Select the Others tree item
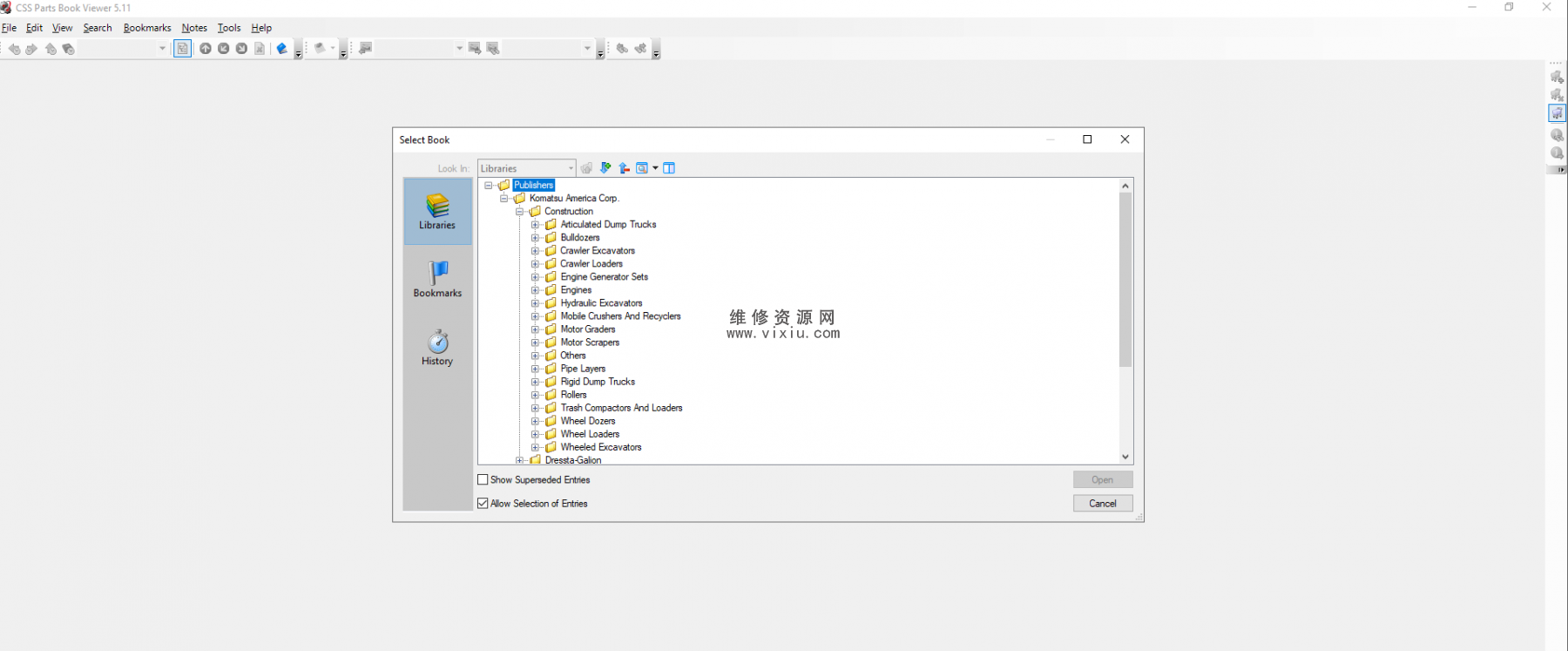Image resolution: width=1568 pixels, height=651 pixels. click(573, 356)
